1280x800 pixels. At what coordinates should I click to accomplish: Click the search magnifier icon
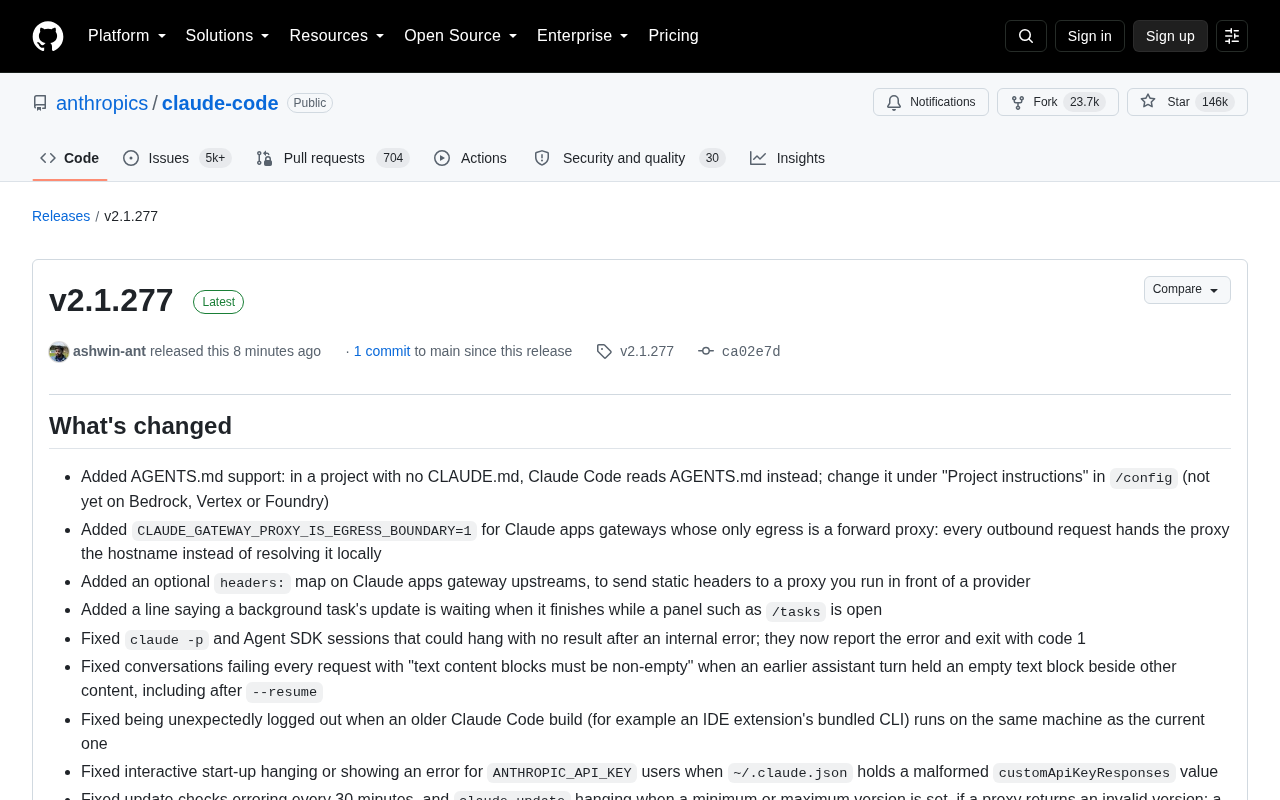click(1026, 36)
